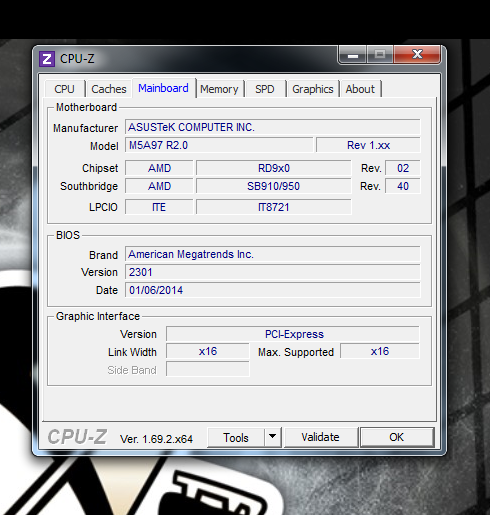Click the Max. Supported x16 value
The width and height of the screenshot is (490, 515).
pyautogui.click(x=380, y=351)
